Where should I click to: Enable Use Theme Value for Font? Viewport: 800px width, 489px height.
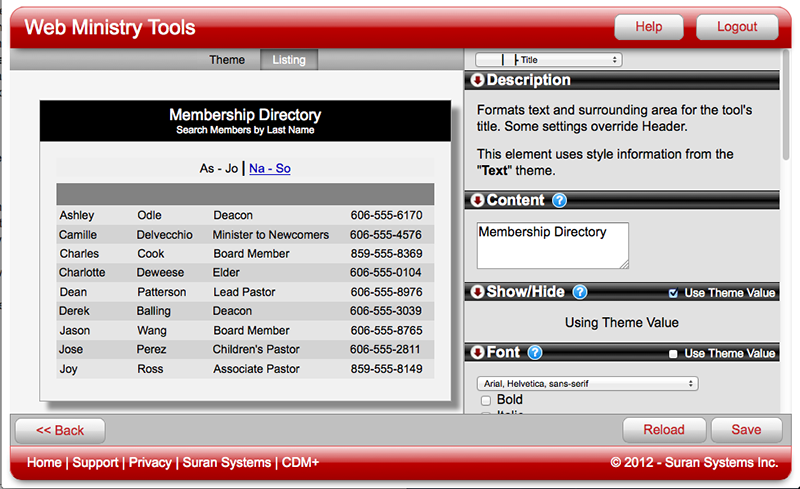tap(673, 354)
